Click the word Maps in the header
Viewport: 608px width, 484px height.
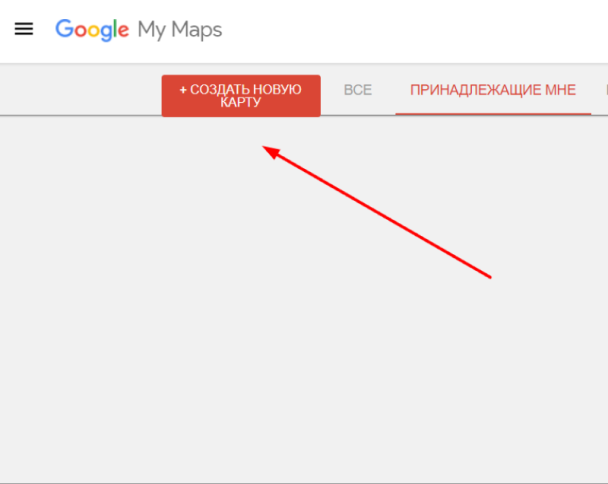coord(197,30)
